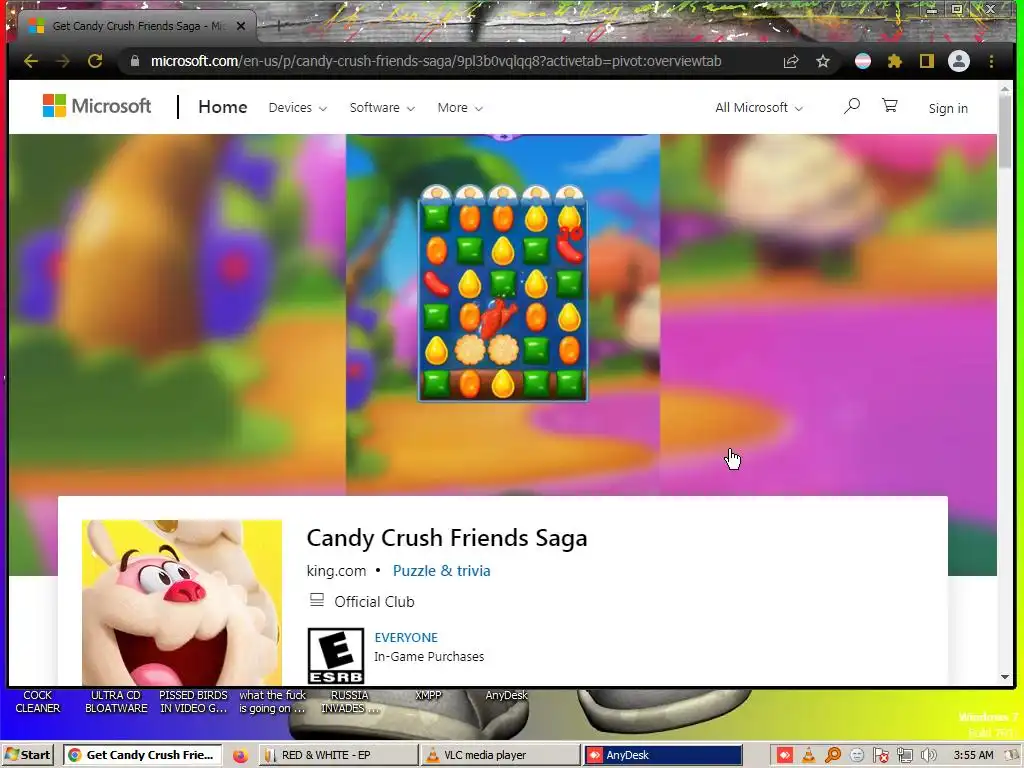Open the Microsoft site search
Image resolution: width=1024 pixels, height=768 pixels.
tap(852, 106)
